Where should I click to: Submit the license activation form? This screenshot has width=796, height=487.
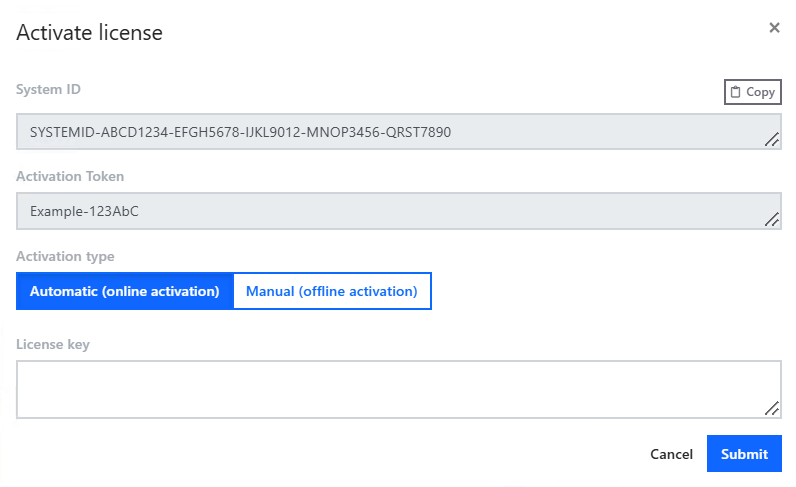(744, 453)
